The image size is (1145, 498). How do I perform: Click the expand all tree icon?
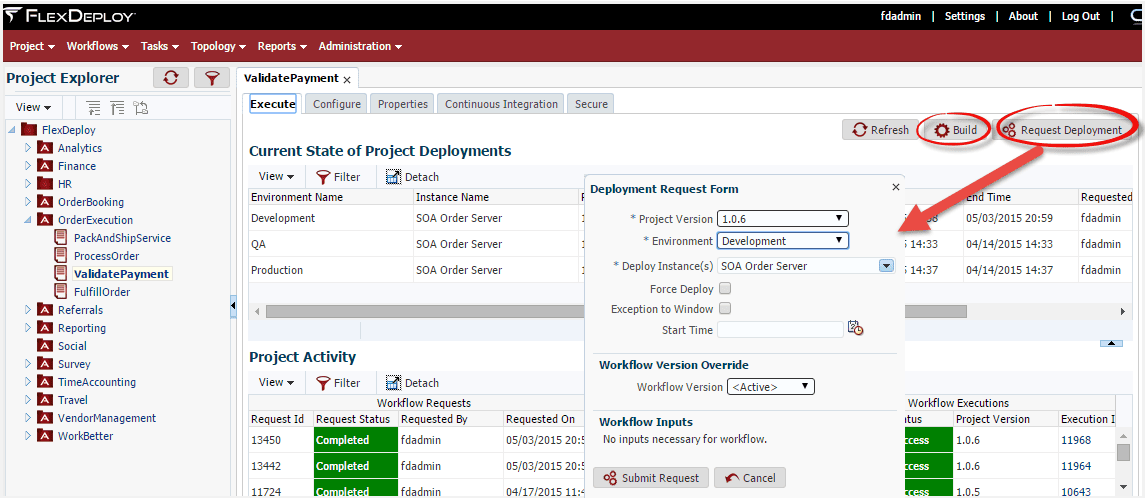(x=94, y=107)
